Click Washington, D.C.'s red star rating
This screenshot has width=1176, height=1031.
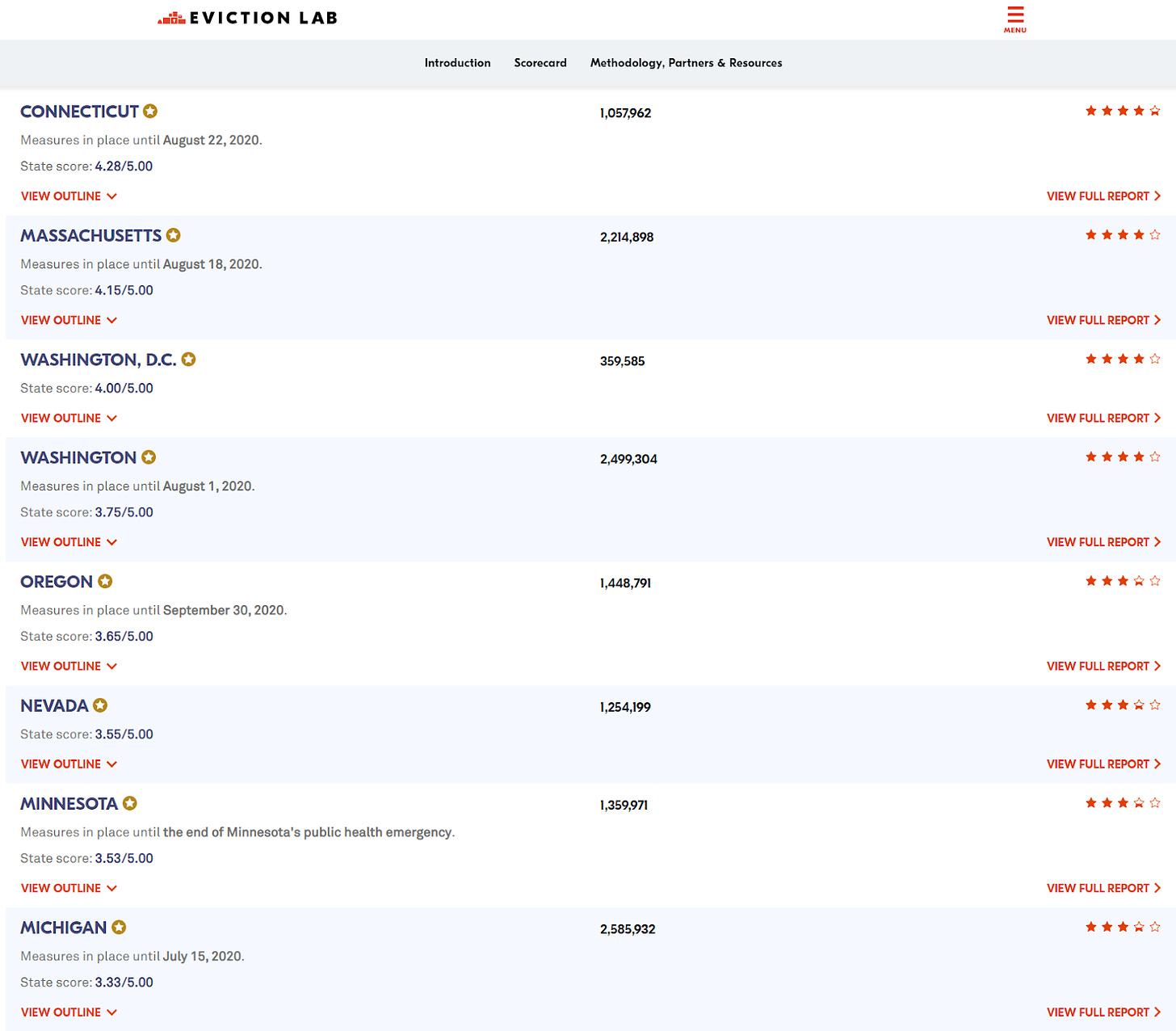click(x=1123, y=359)
